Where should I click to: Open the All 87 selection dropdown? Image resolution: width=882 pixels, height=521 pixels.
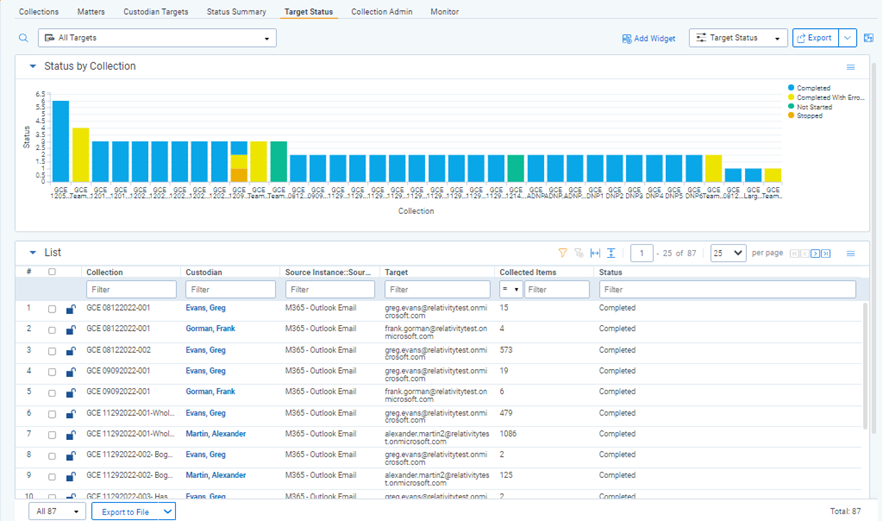click(57, 511)
